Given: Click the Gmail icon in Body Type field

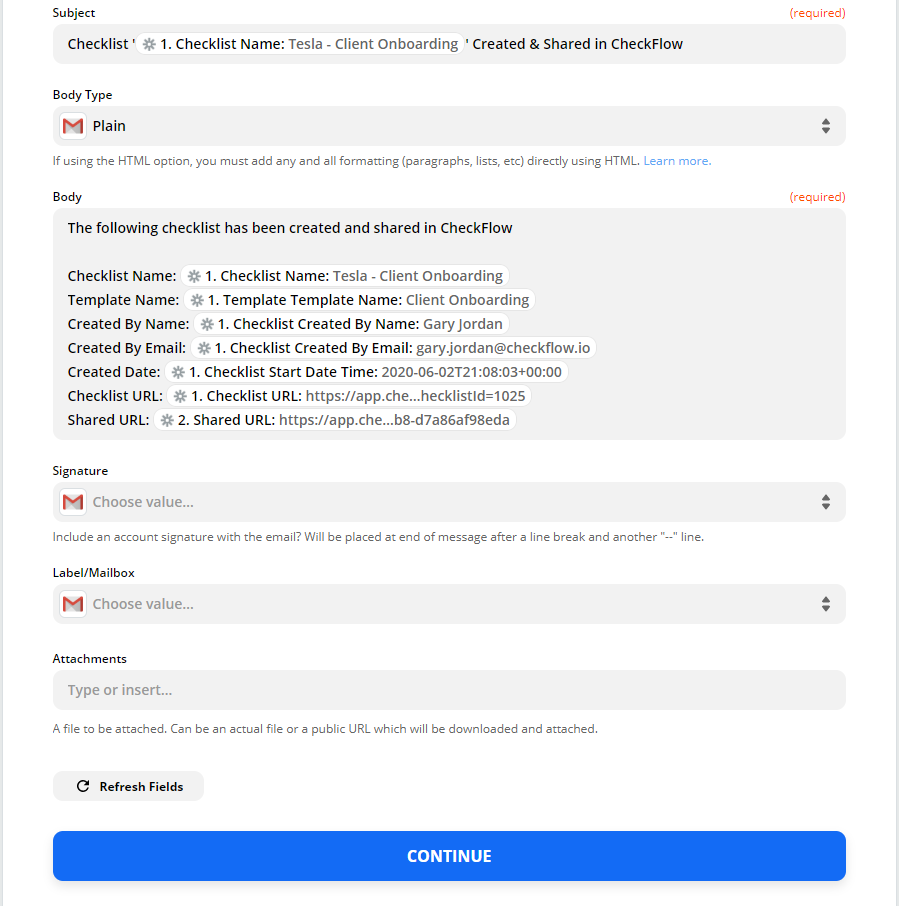Looking at the screenshot, I should click(x=73, y=126).
